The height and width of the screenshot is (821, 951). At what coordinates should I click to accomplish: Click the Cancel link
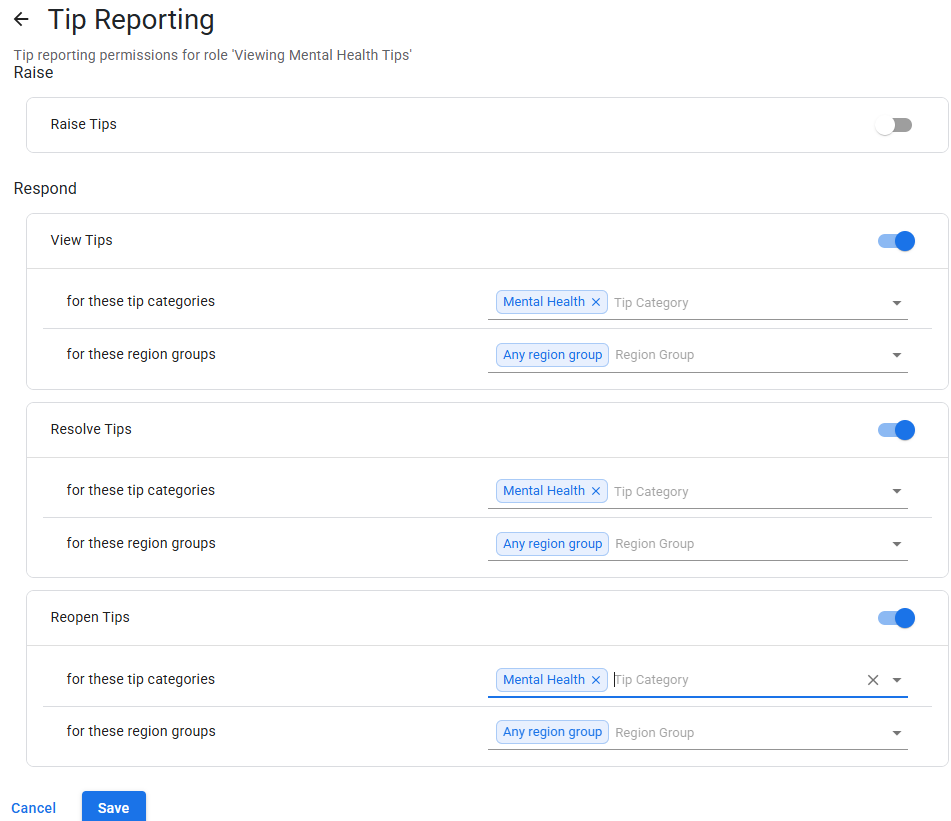33,808
